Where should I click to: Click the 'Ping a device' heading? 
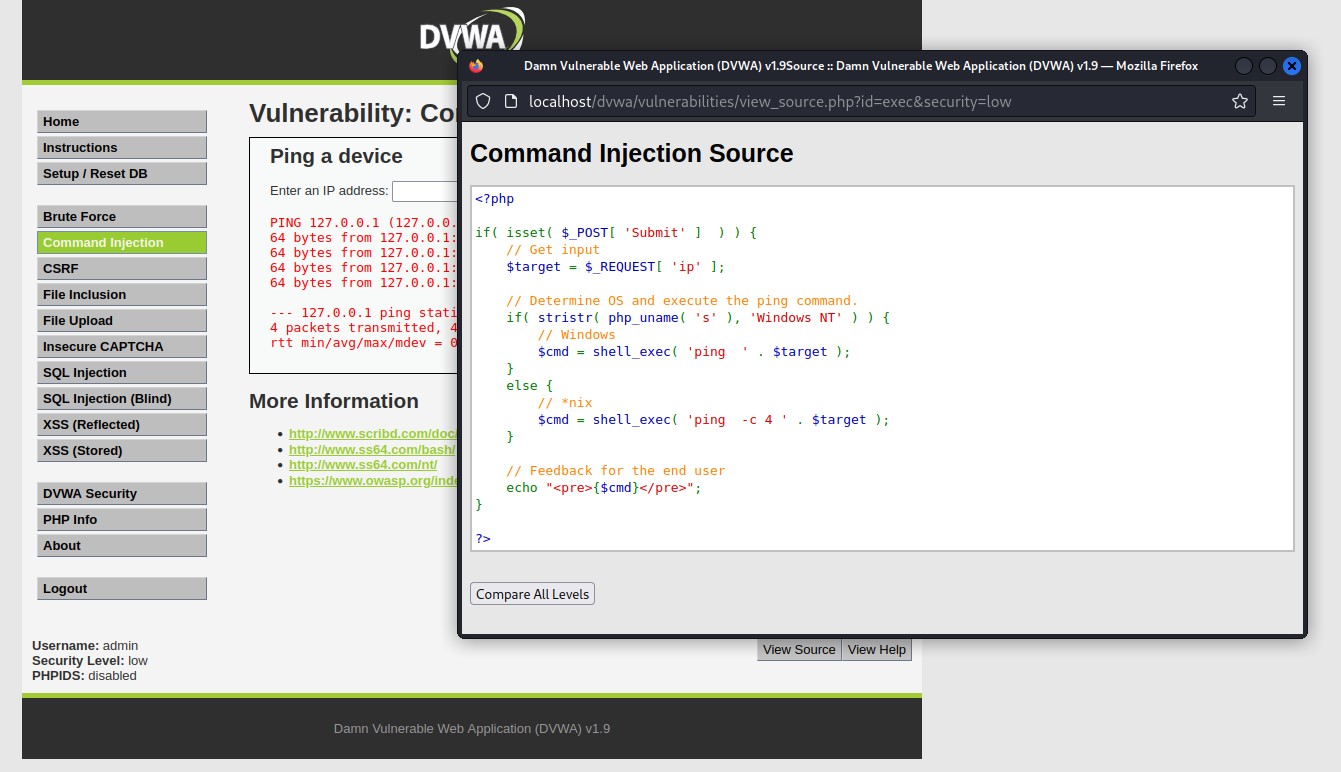tap(336, 157)
